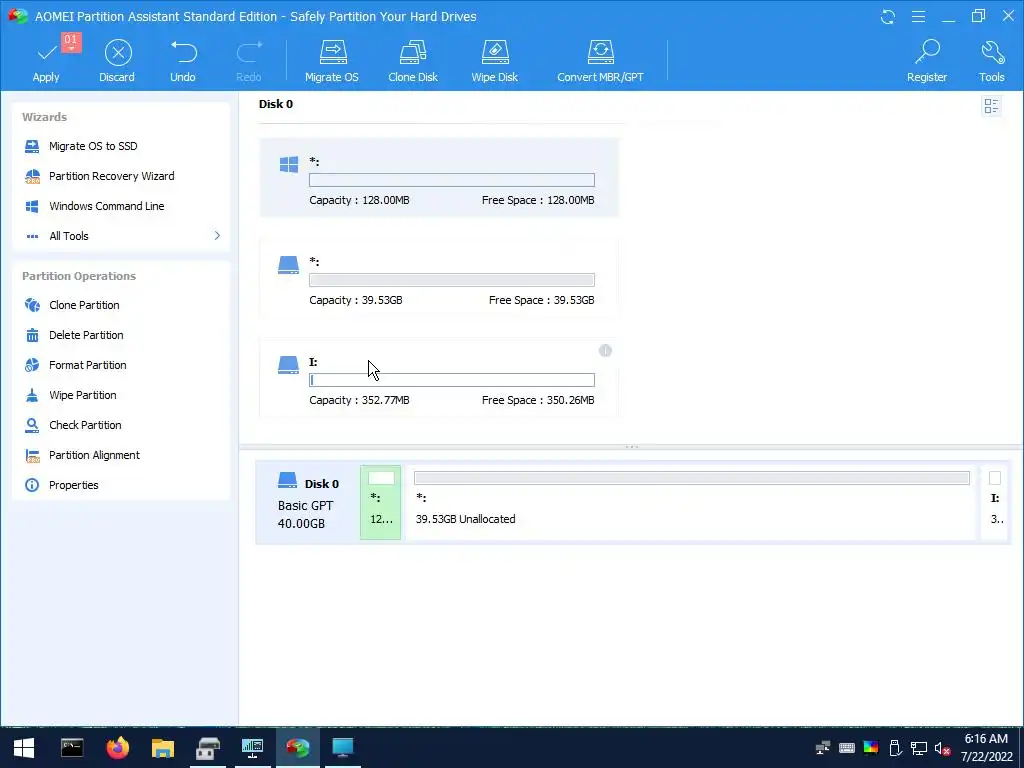The height and width of the screenshot is (768, 1024).
Task: Discard pending operations
Action: (x=118, y=61)
